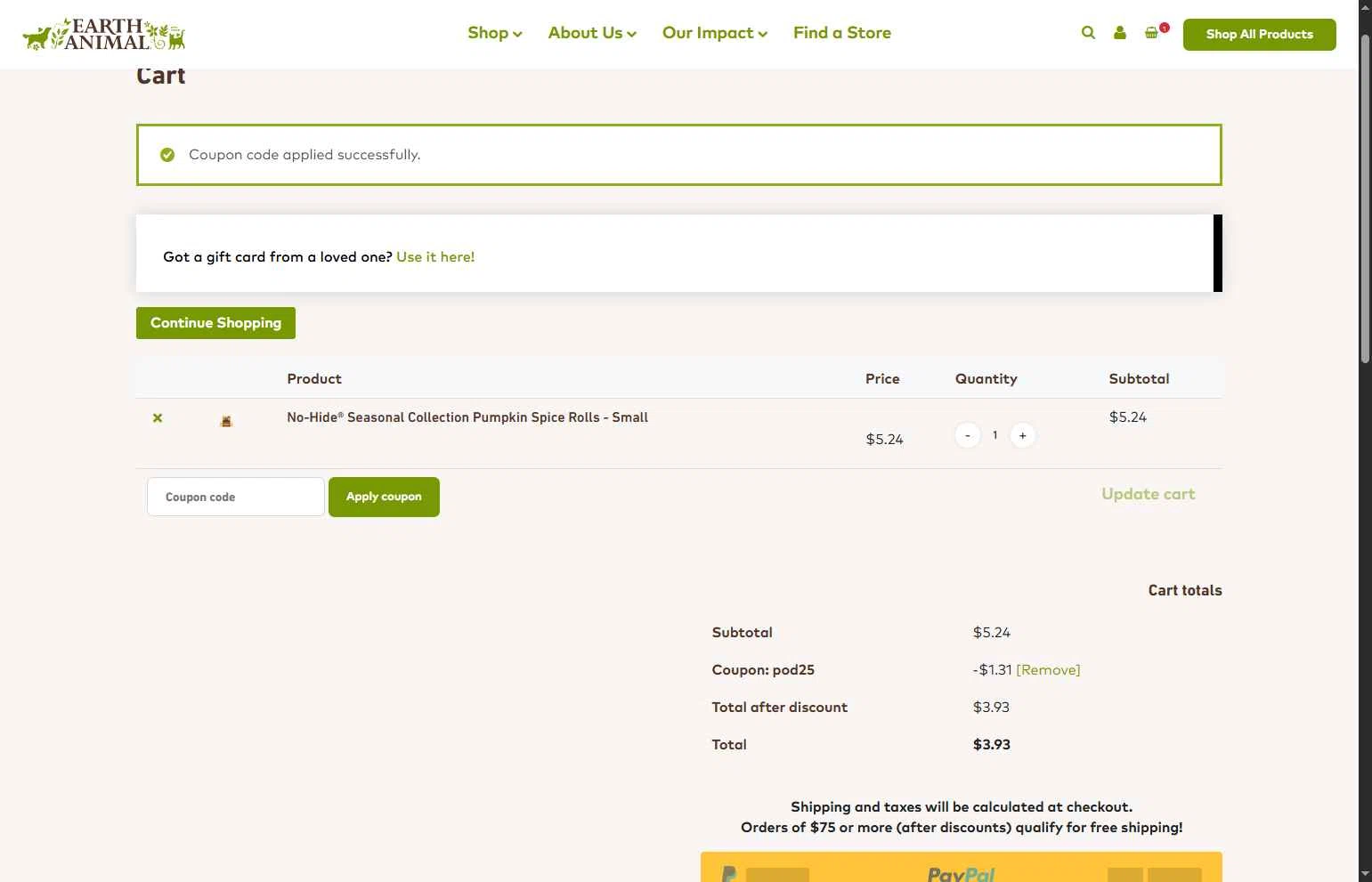
Task: Expand the Our Impact menu
Action: [x=715, y=33]
